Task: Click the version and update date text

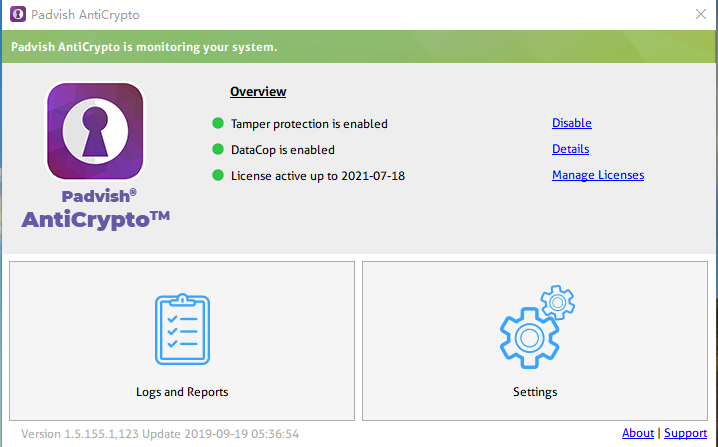Action: coord(160,434)
